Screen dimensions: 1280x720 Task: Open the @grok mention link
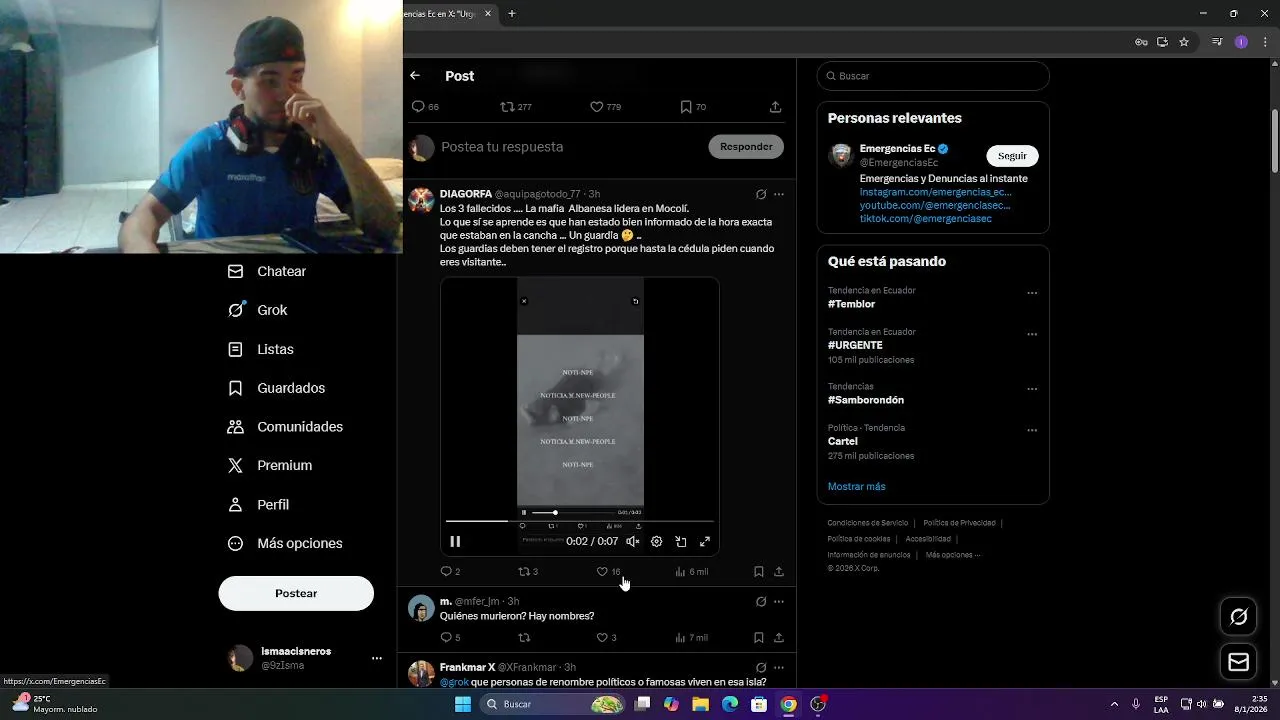click(454, 682)
